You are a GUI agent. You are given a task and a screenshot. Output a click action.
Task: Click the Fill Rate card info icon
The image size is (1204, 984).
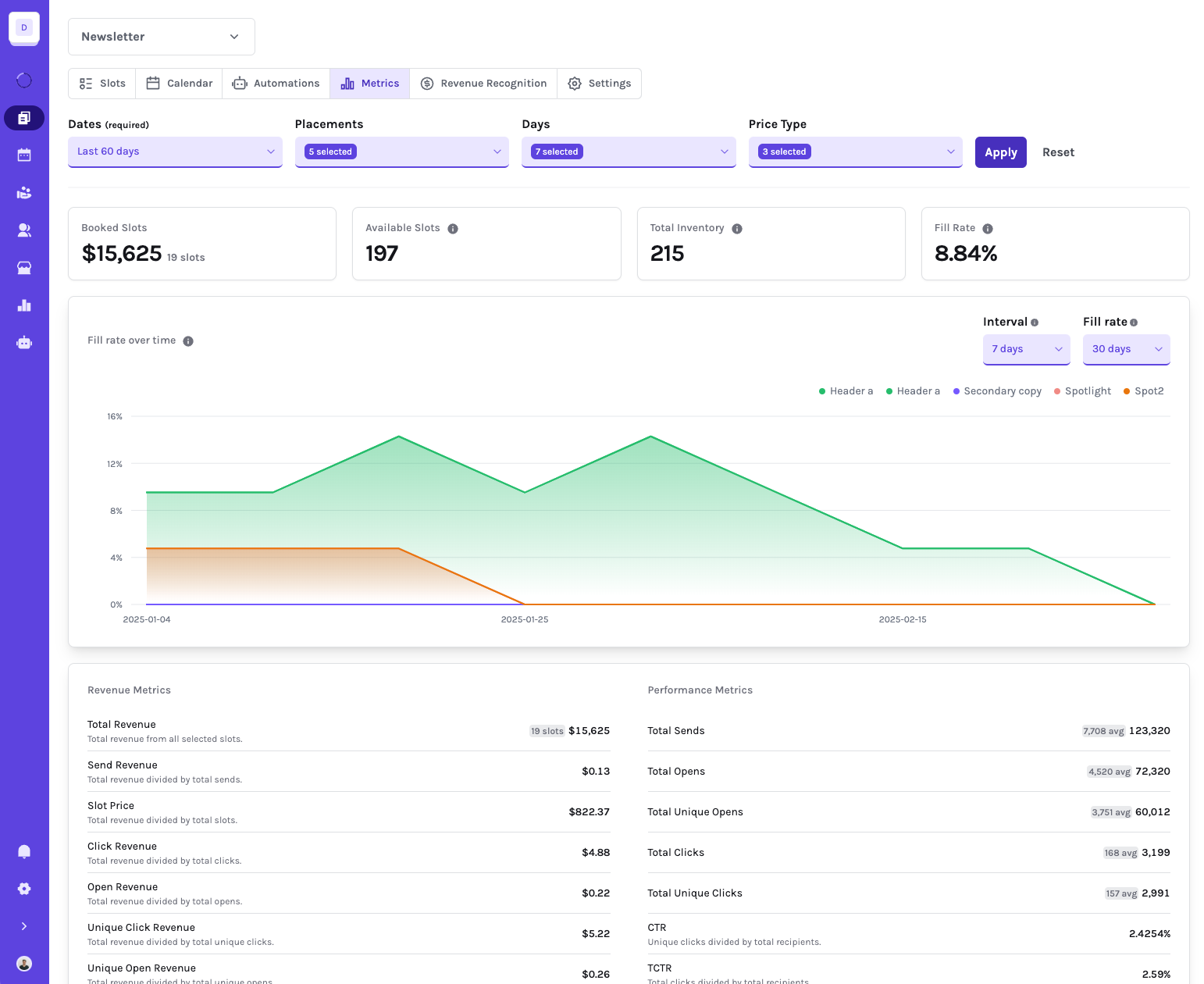988,229
